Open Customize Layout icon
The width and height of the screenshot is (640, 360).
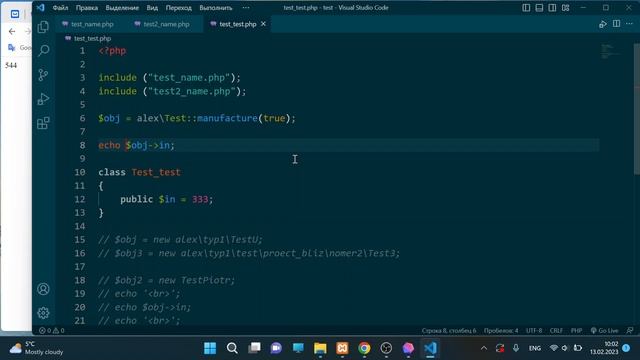(565, 8)
